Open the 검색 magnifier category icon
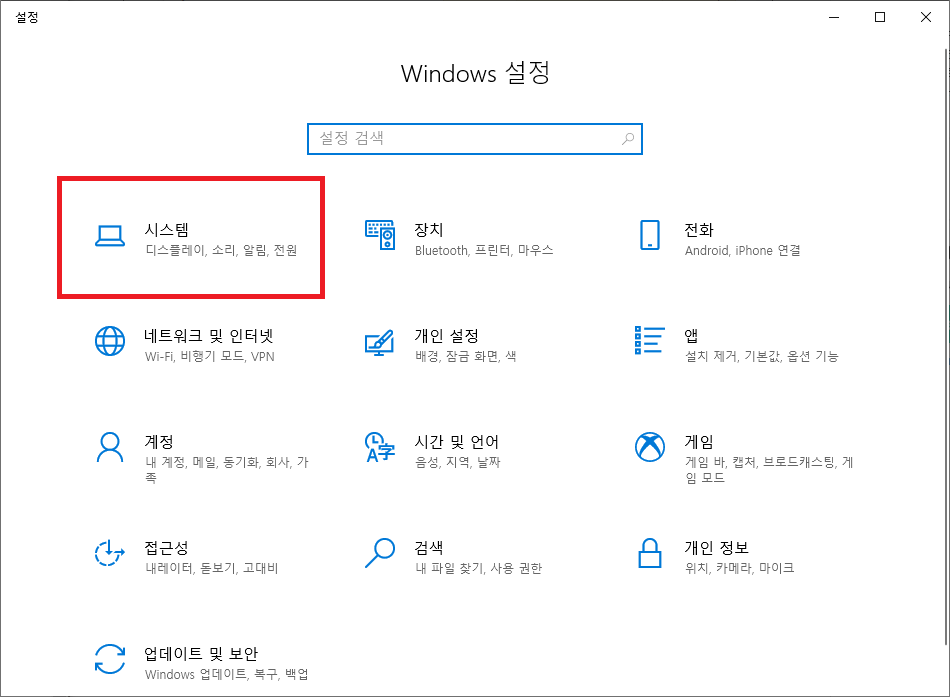 [380, 553]
